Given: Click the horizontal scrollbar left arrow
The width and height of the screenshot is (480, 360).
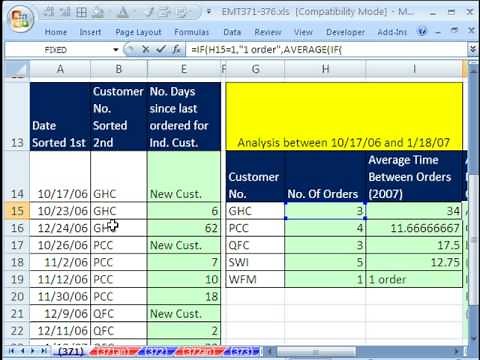Looking at the screenshot, I should 271,351.
